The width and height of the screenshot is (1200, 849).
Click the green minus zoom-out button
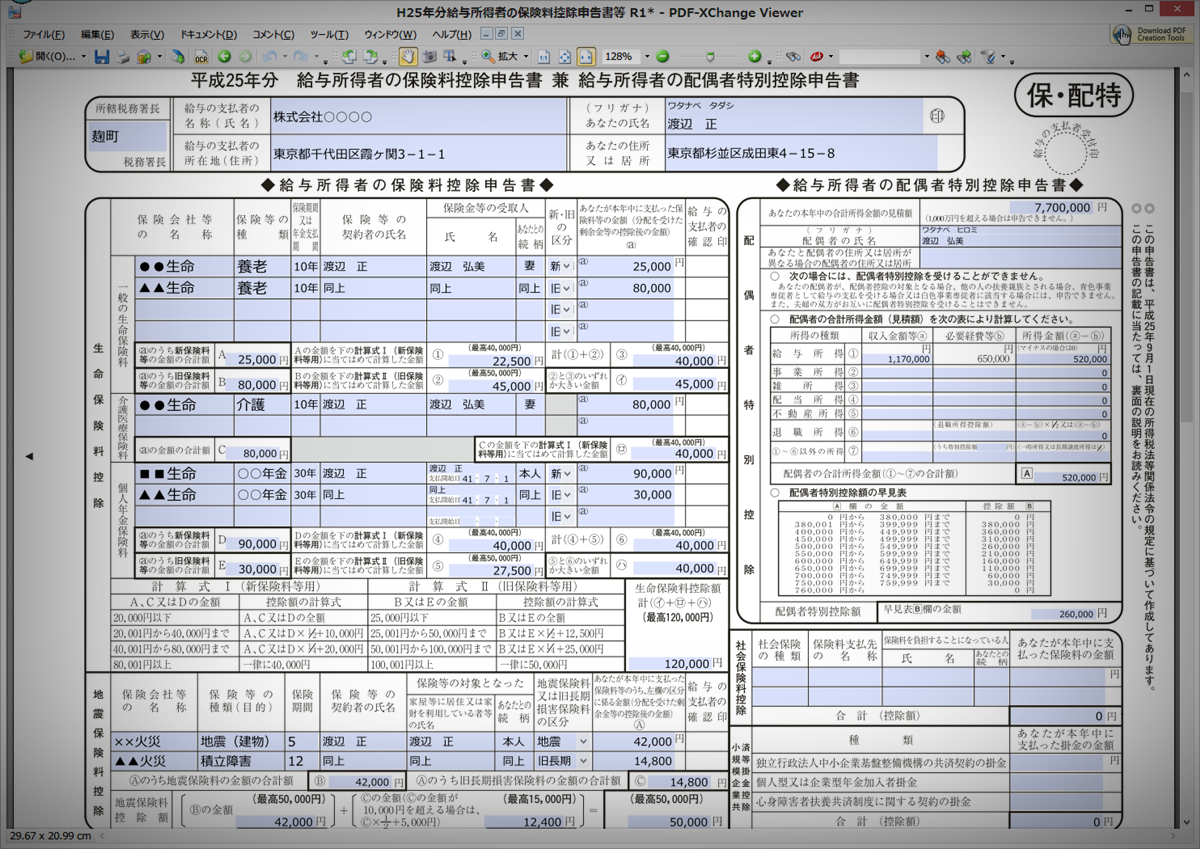[x=662, y=56]
